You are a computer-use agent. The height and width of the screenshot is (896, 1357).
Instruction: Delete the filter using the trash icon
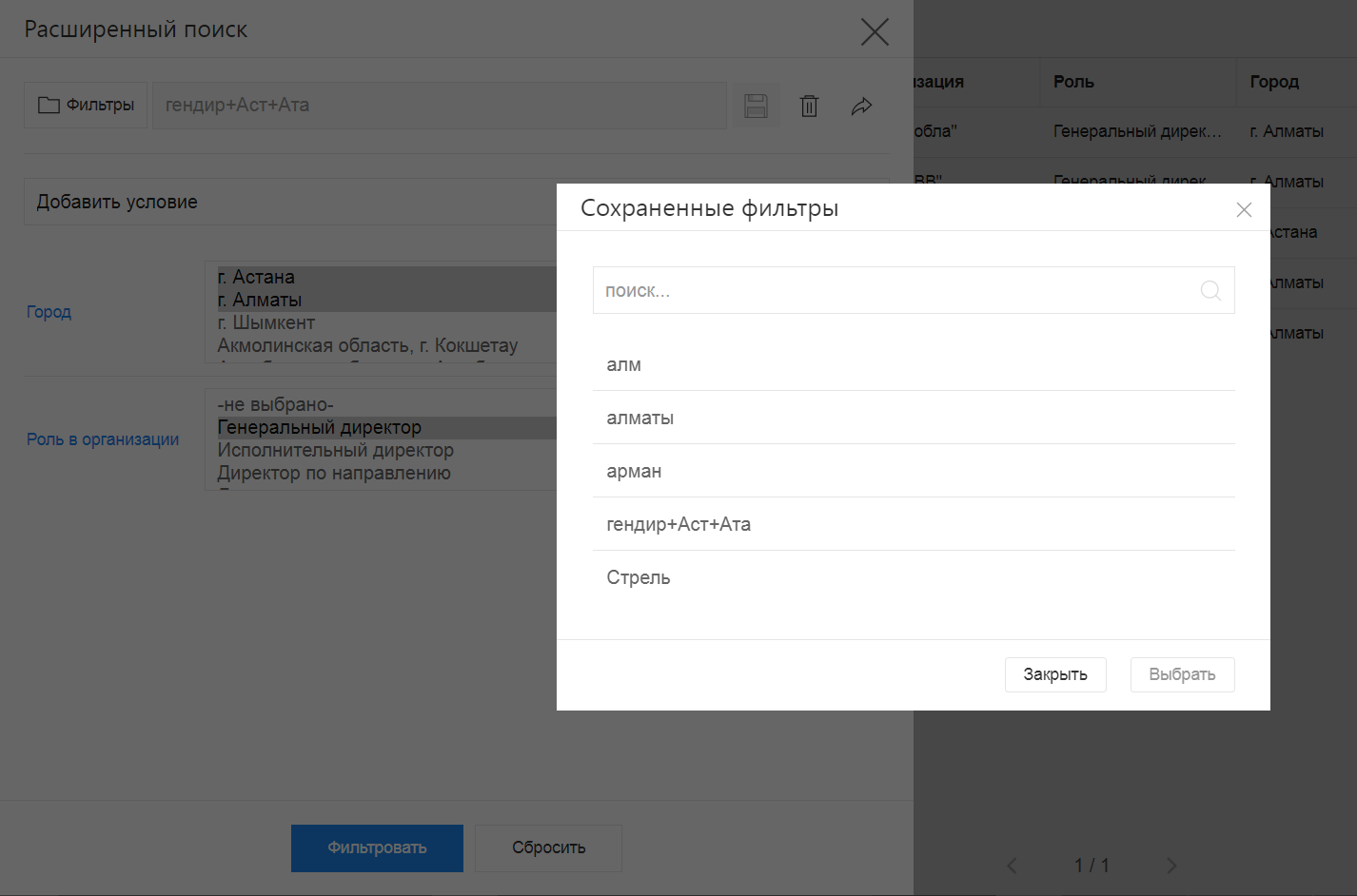click(809, 106)
